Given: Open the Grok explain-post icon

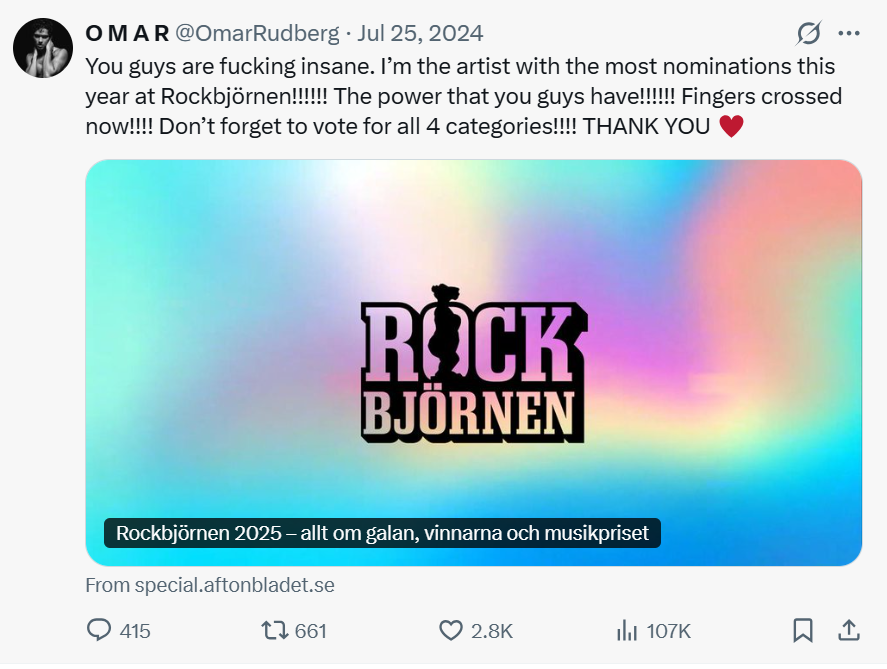Looking at the screenshot, I should 808,34.
